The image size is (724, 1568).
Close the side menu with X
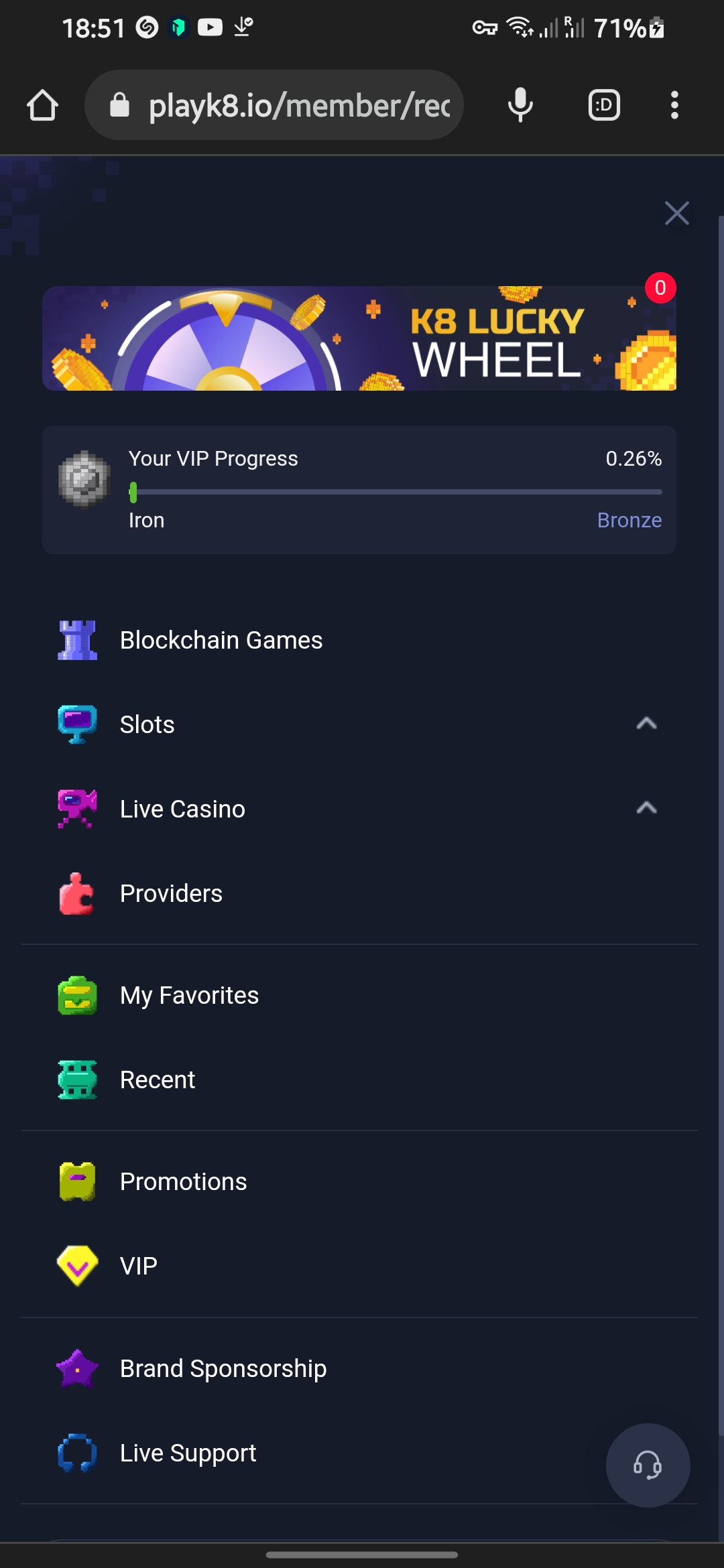click(676, 213)
